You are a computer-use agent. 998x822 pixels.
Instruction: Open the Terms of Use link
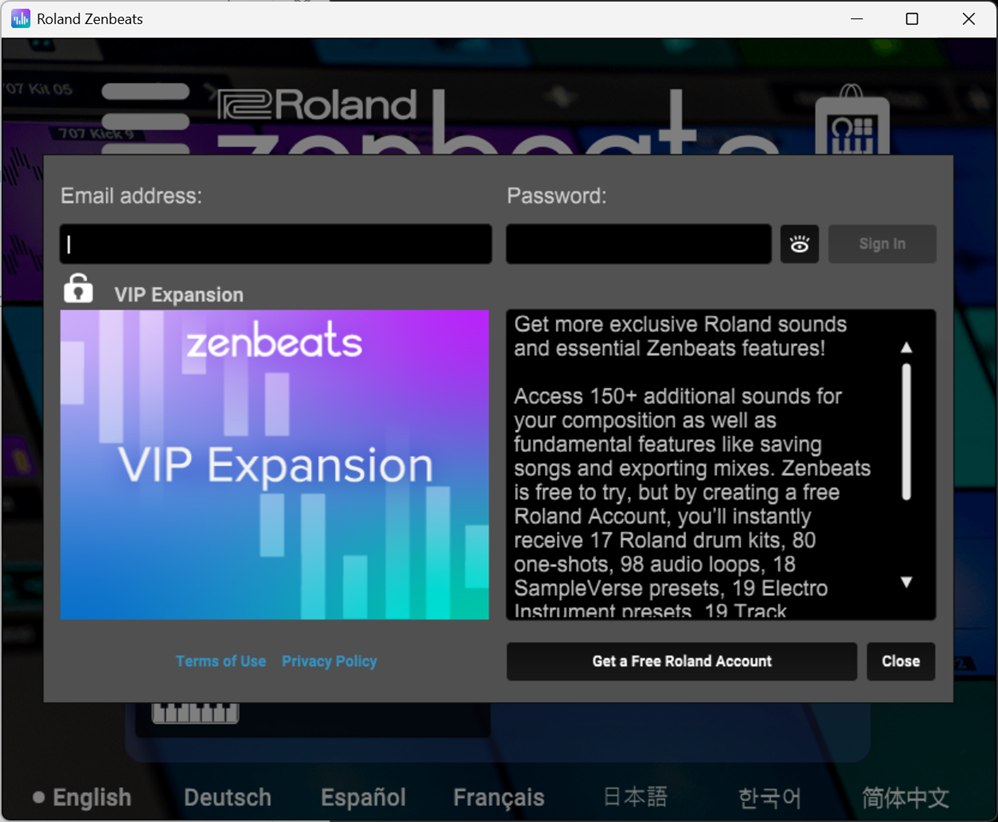click(x=221, y=662)
